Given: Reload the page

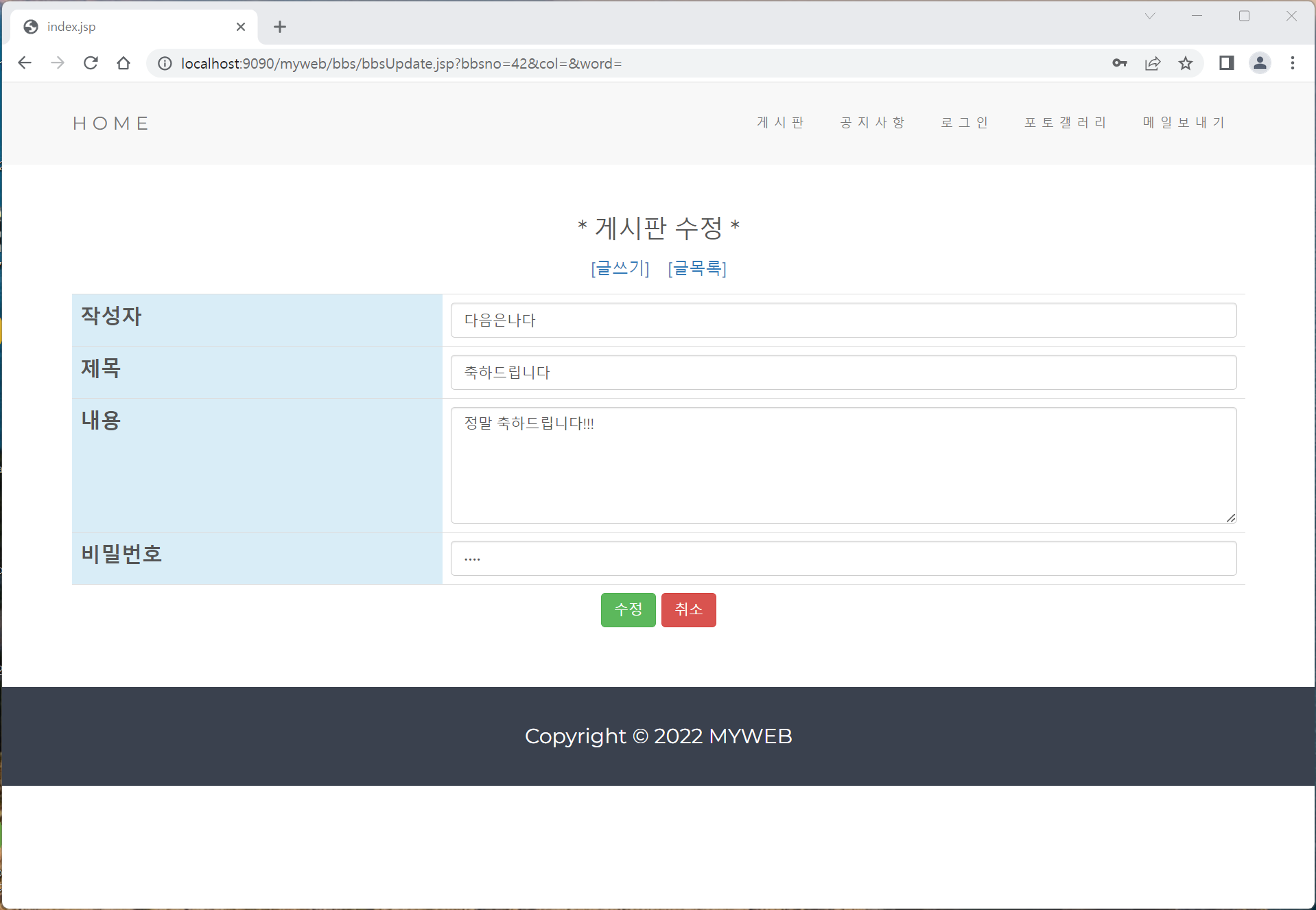Looking at the screenshot, I should [x=91, y=63].
